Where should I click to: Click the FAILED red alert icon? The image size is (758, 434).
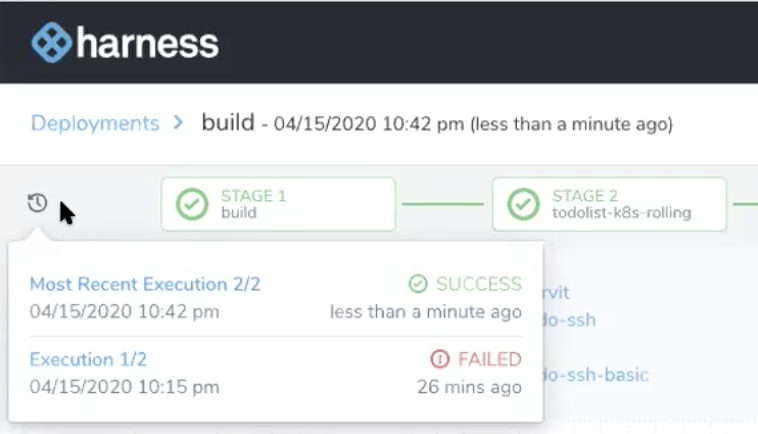[x=440, y=359]
